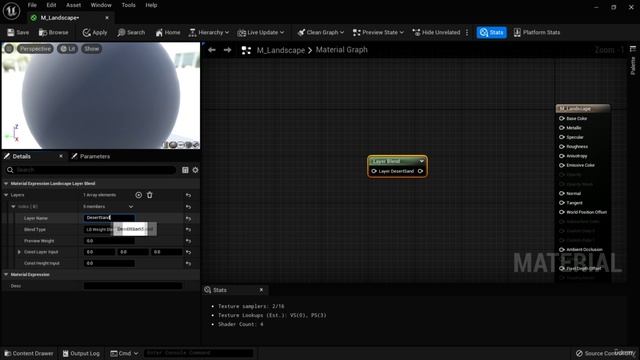Open Search in the material toolbar
Image resolution: width=640 pixels, height=360 pixels.
pyautogui.click(x=131, y=32)
